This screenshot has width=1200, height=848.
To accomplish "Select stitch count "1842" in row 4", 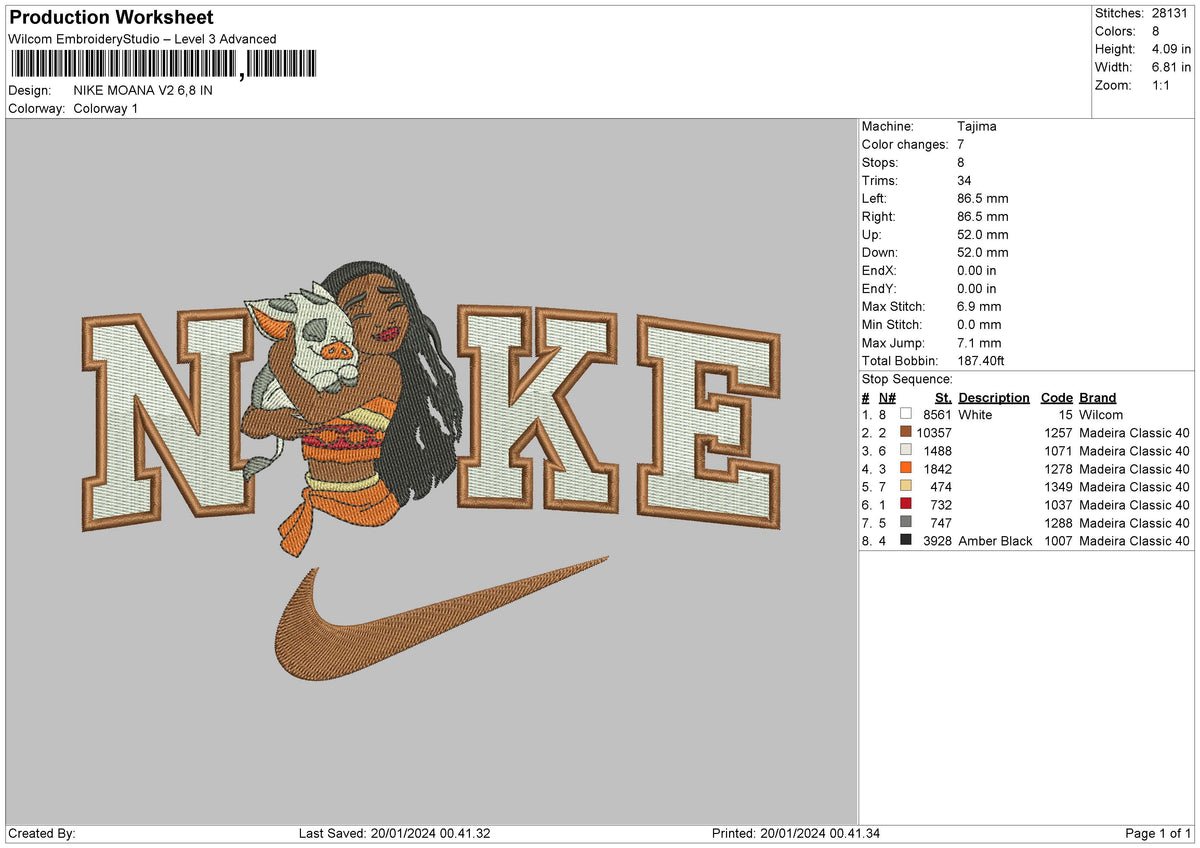I will [937, 468].
